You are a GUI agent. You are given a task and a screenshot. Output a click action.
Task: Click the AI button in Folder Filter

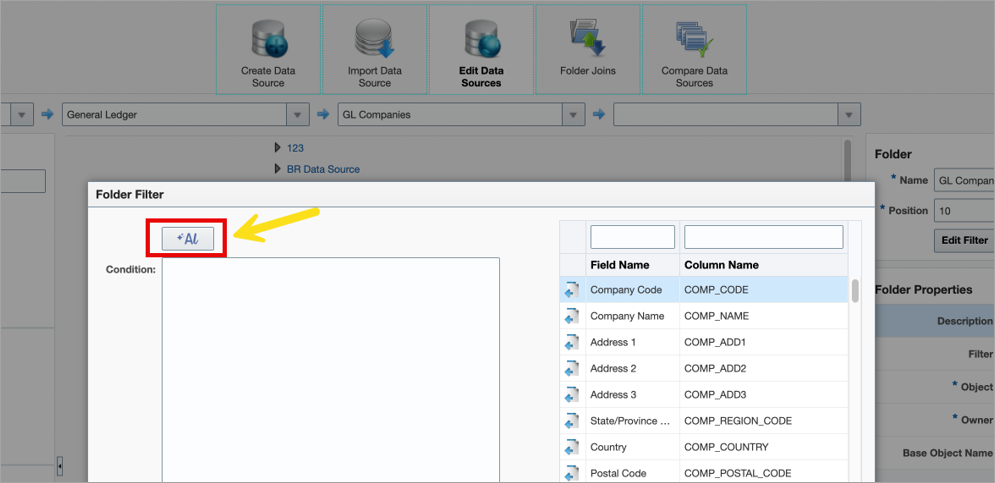(187, 238)
